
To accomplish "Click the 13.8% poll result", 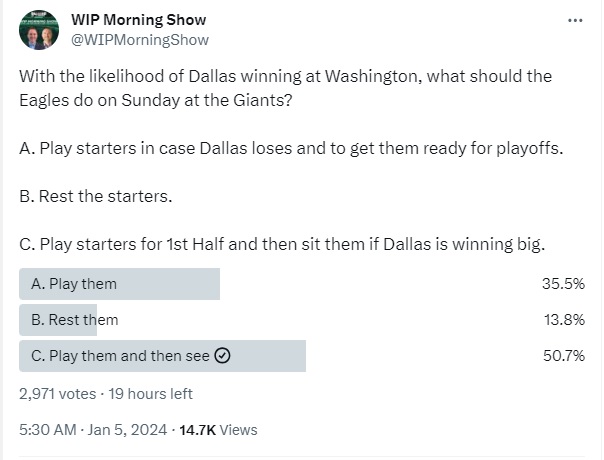I will click(x=563, y=320).
